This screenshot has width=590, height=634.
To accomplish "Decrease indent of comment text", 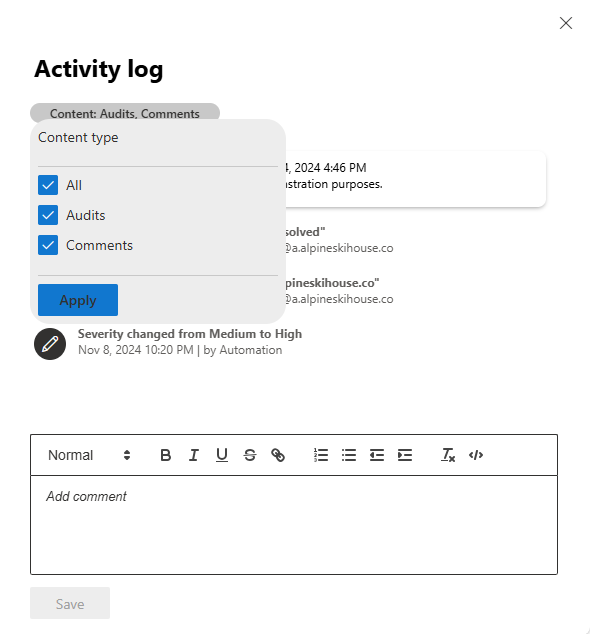I will (377, 455).
